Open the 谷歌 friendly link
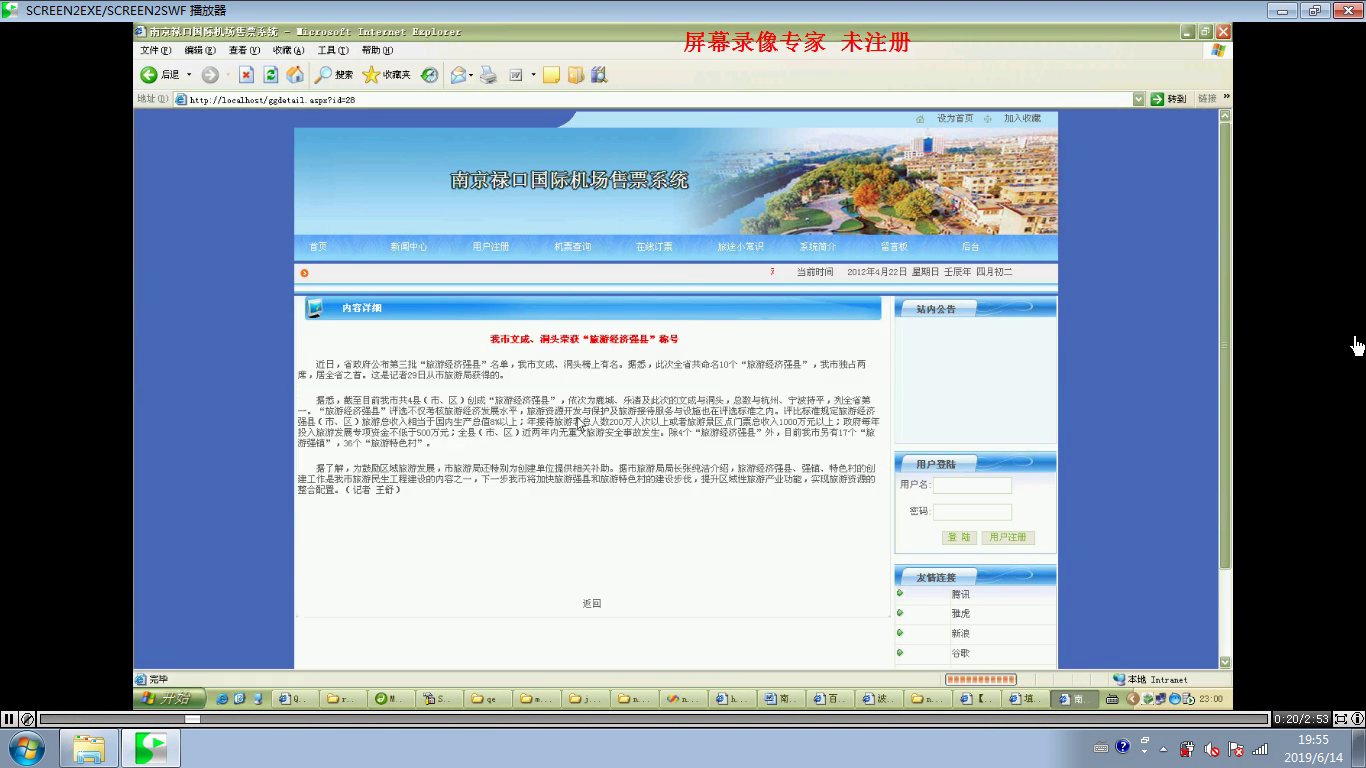This screenshot has width=1366, height=768. [x=960, y=653]
